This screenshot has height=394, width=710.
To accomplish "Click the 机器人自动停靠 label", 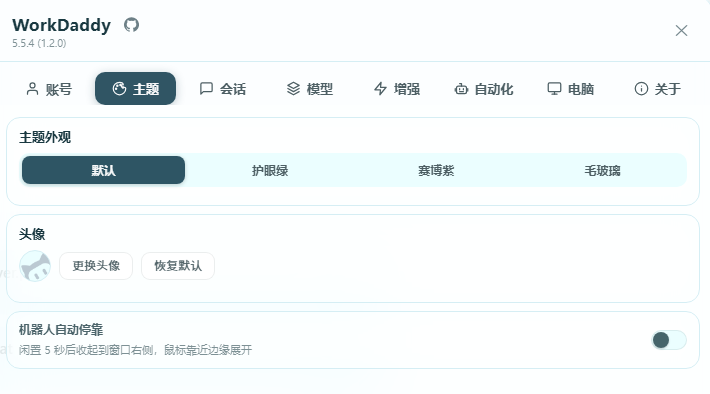I will pos(61,330).
